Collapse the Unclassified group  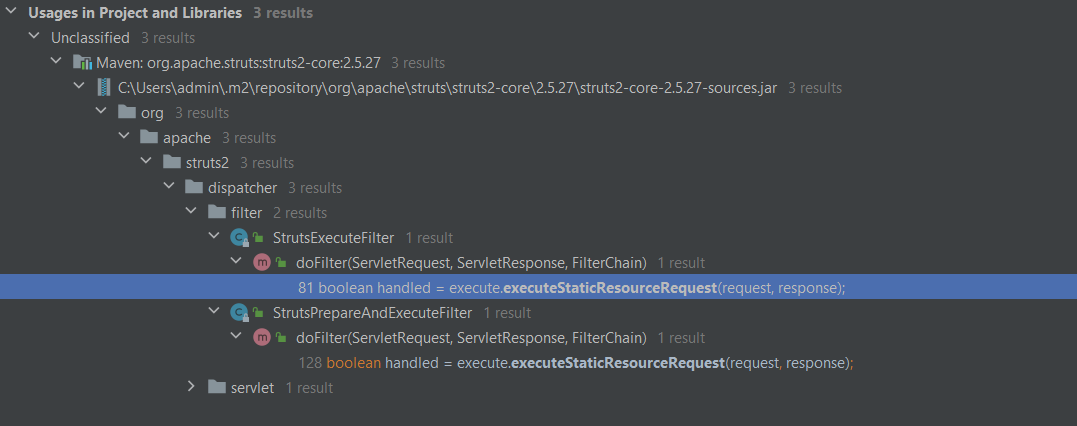[34, 38]
